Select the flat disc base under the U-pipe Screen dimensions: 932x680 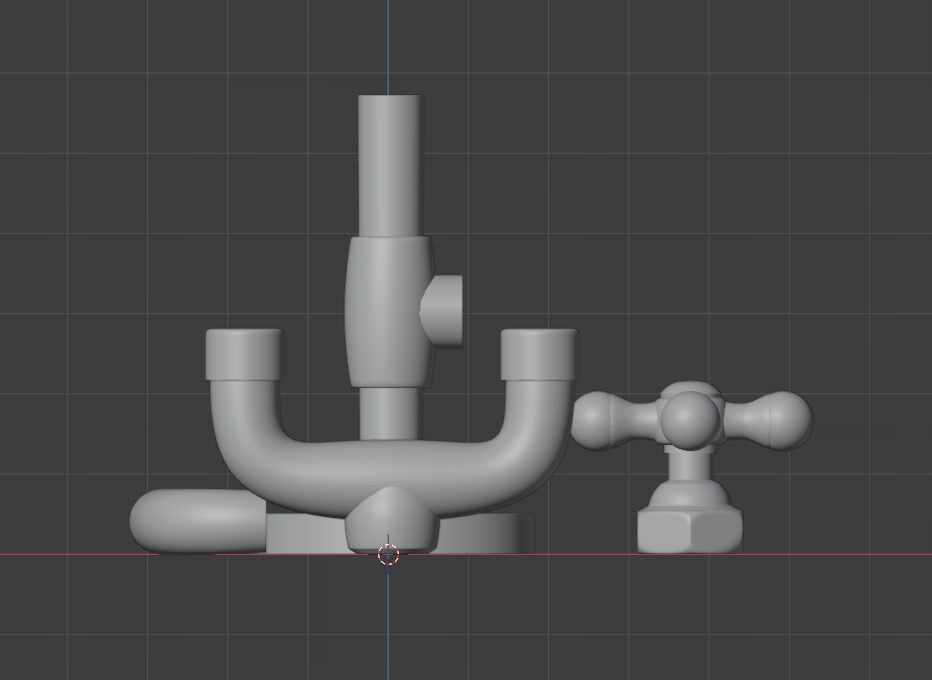coord(487,534)
